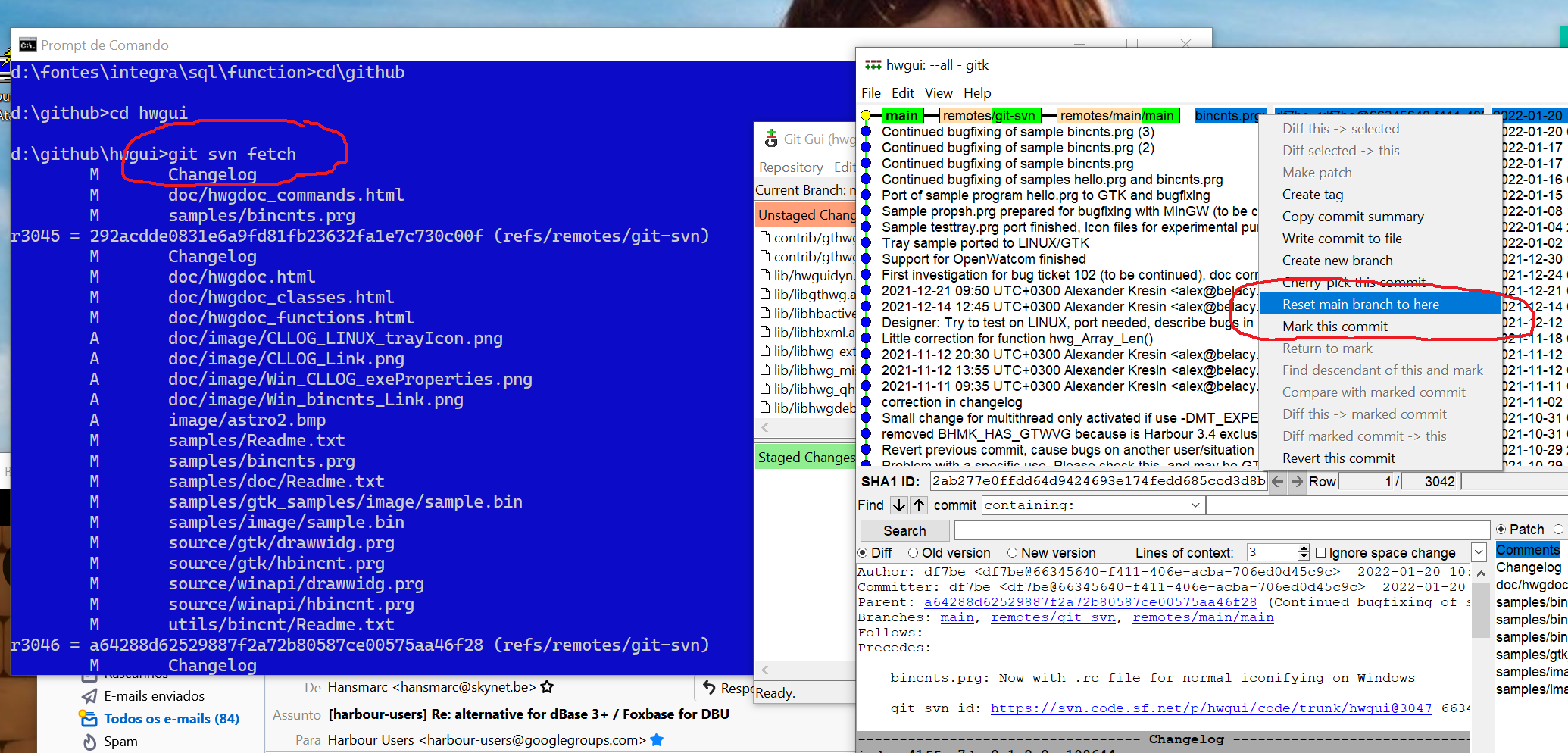Select the Old version radio button
The height and width of the screenshot is (753, 1568).
[914, 552]
